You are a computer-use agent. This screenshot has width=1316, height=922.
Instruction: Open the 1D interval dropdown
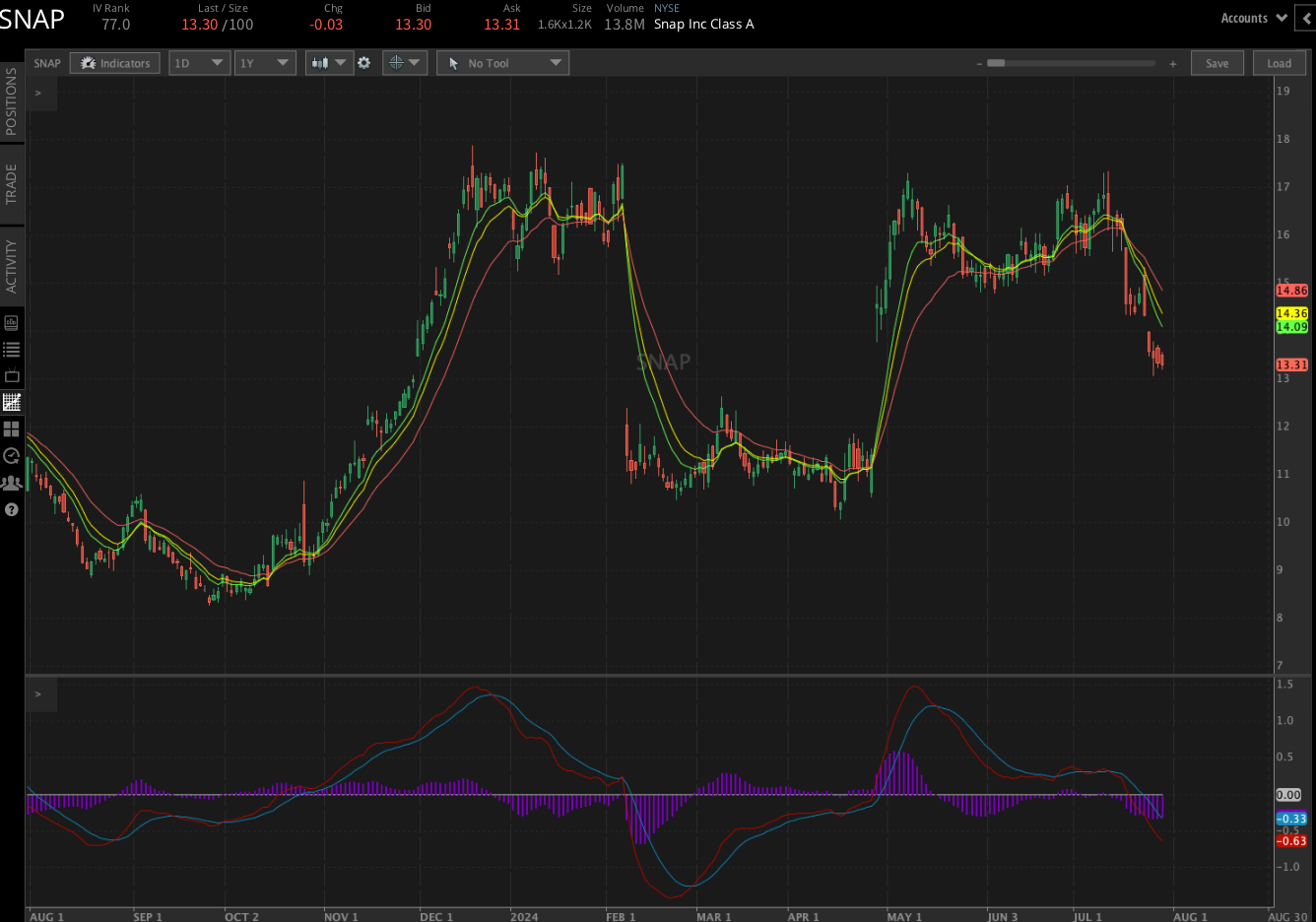tap(199, 63)
